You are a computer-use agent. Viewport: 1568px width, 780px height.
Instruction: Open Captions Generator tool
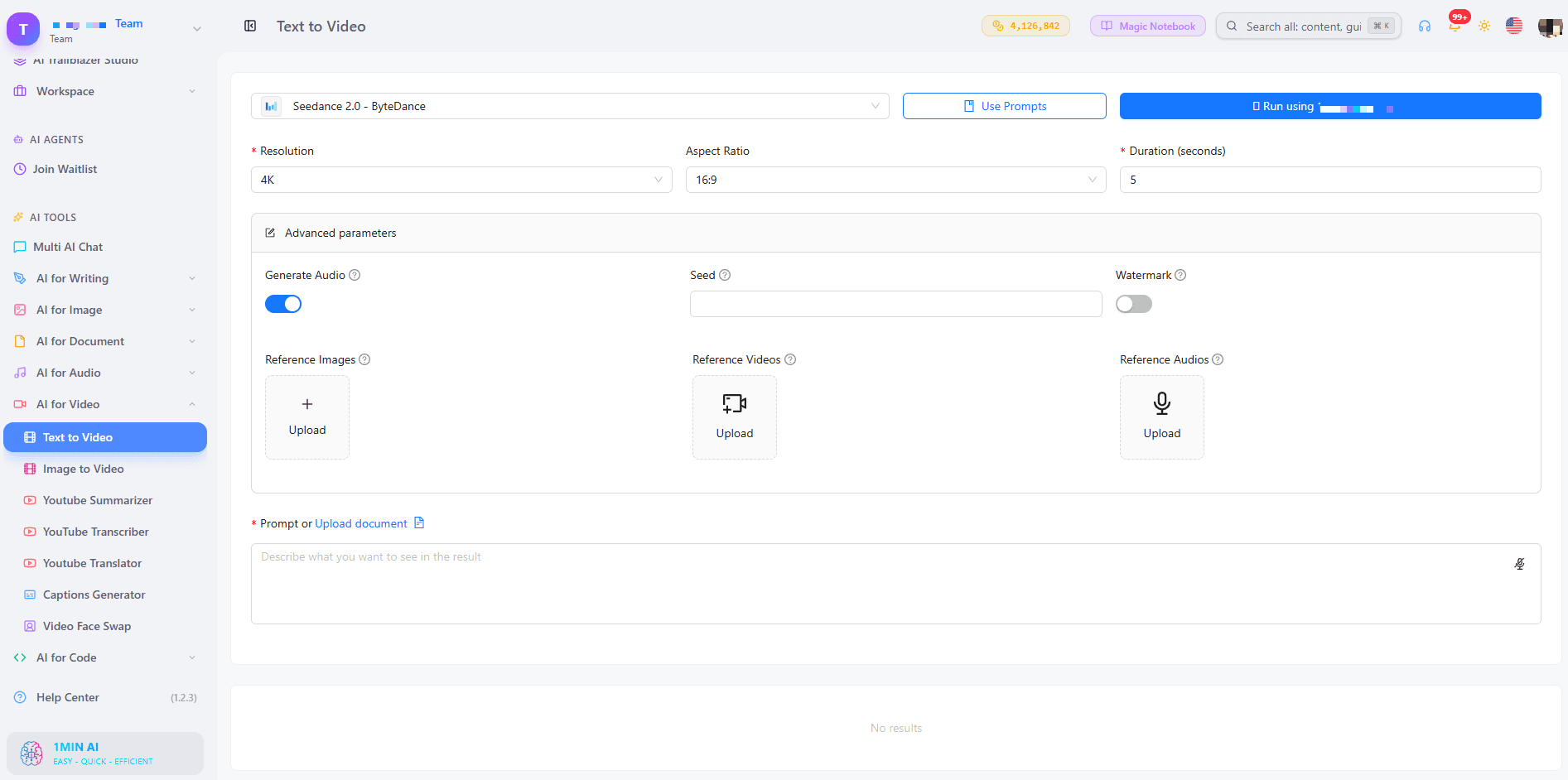(x=105, y=595)
